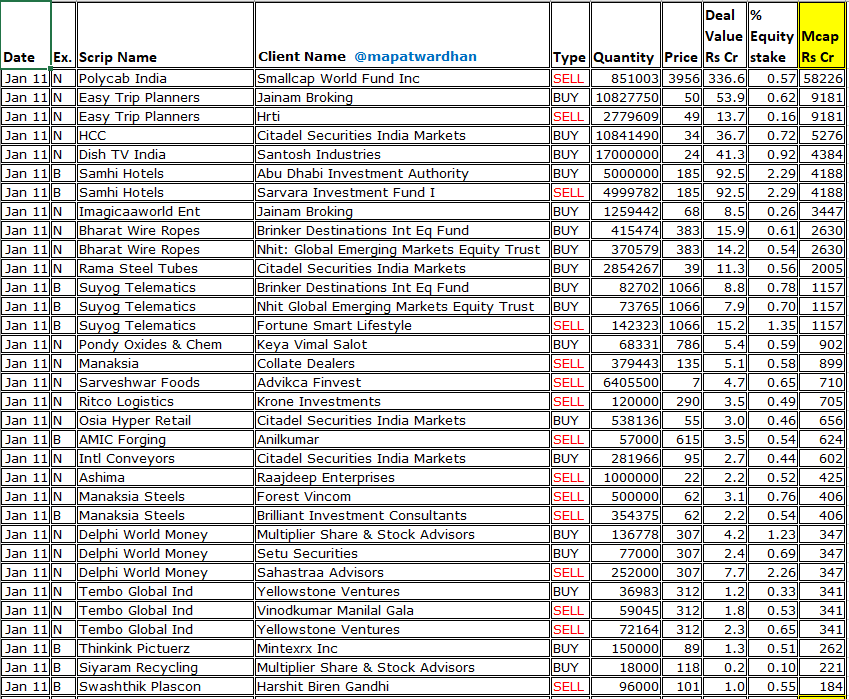
Task: Click the 'Price' column header
Action: pyautogui.click(x=681, y=35)
